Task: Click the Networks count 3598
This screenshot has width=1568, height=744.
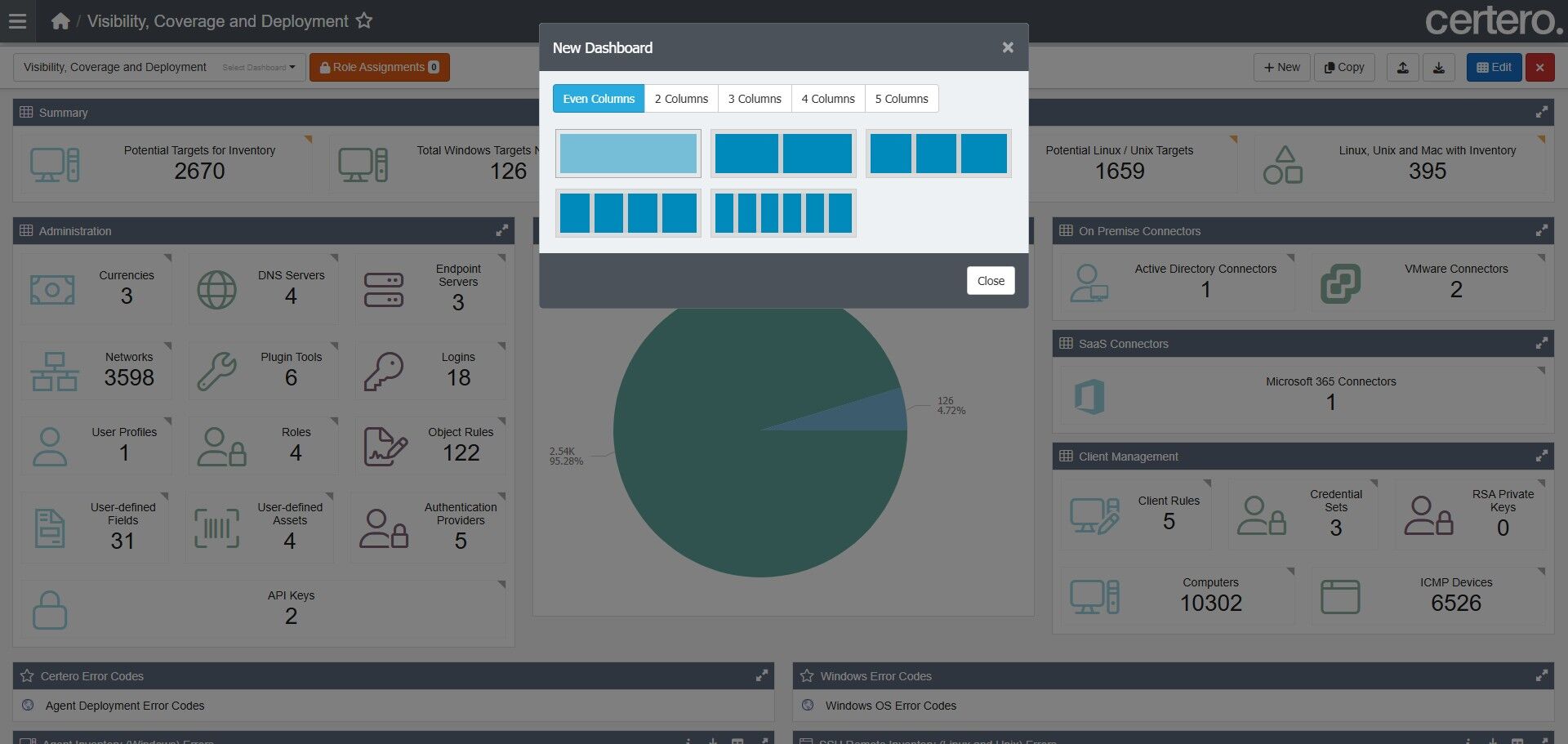Action: pyautogui.click(x=129, y=377)
